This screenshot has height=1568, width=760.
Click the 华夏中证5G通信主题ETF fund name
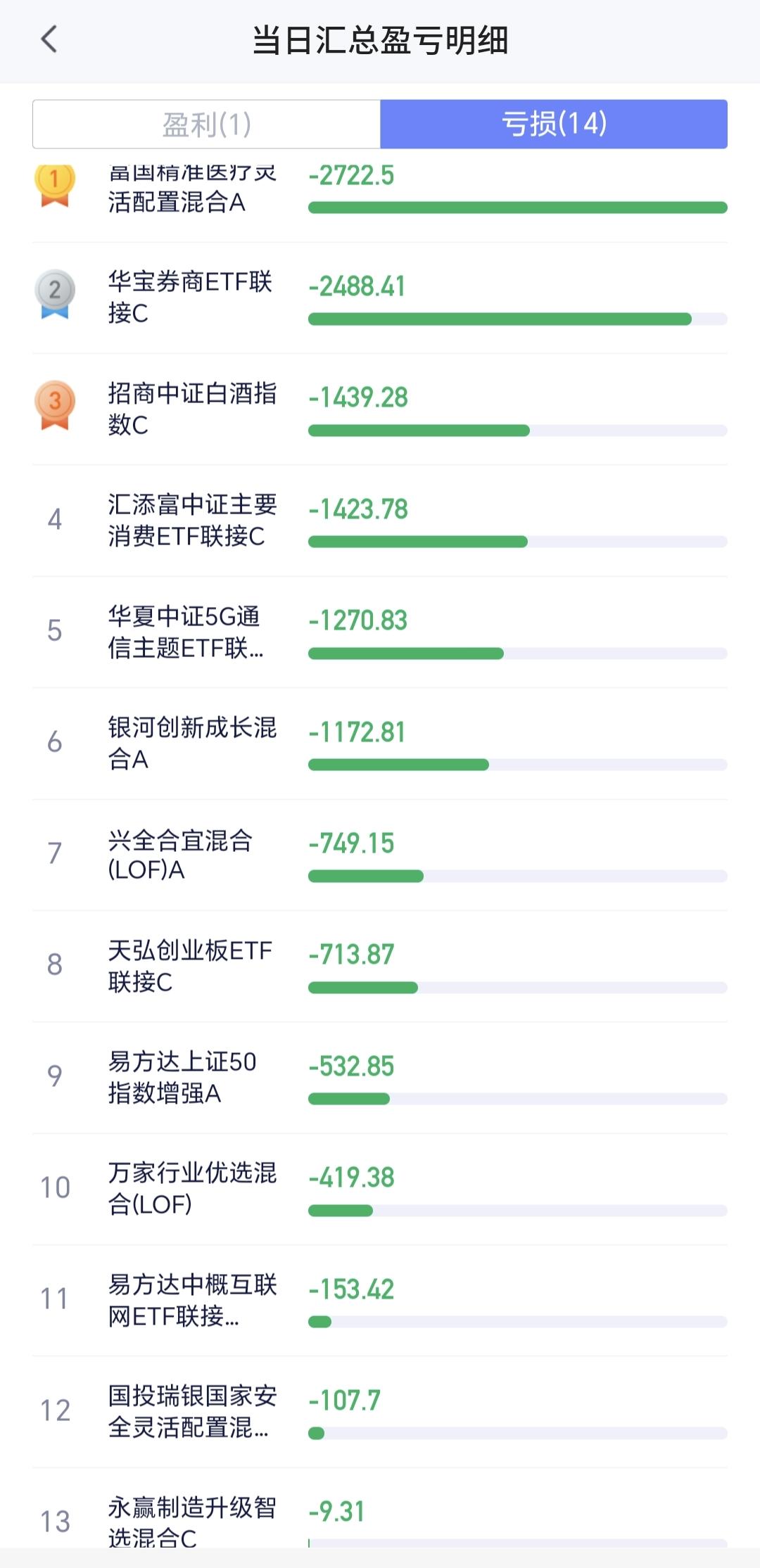pyautogui.click(x=186, y=632)
